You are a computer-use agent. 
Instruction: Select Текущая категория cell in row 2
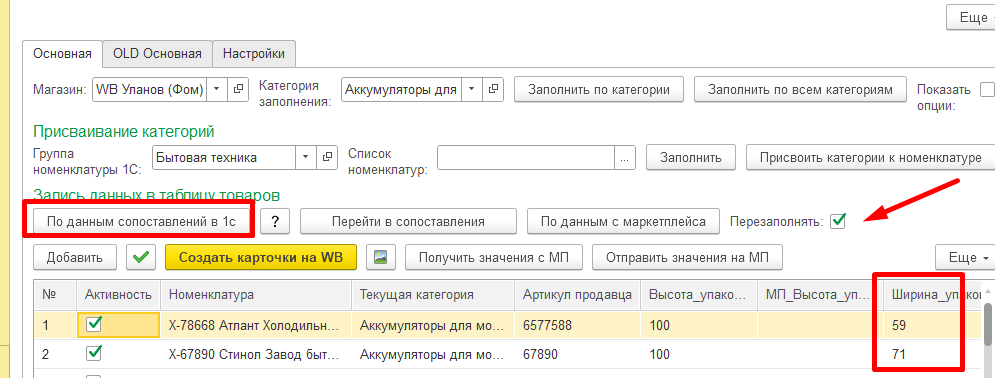pyautogui.click(x=433, y=354)
